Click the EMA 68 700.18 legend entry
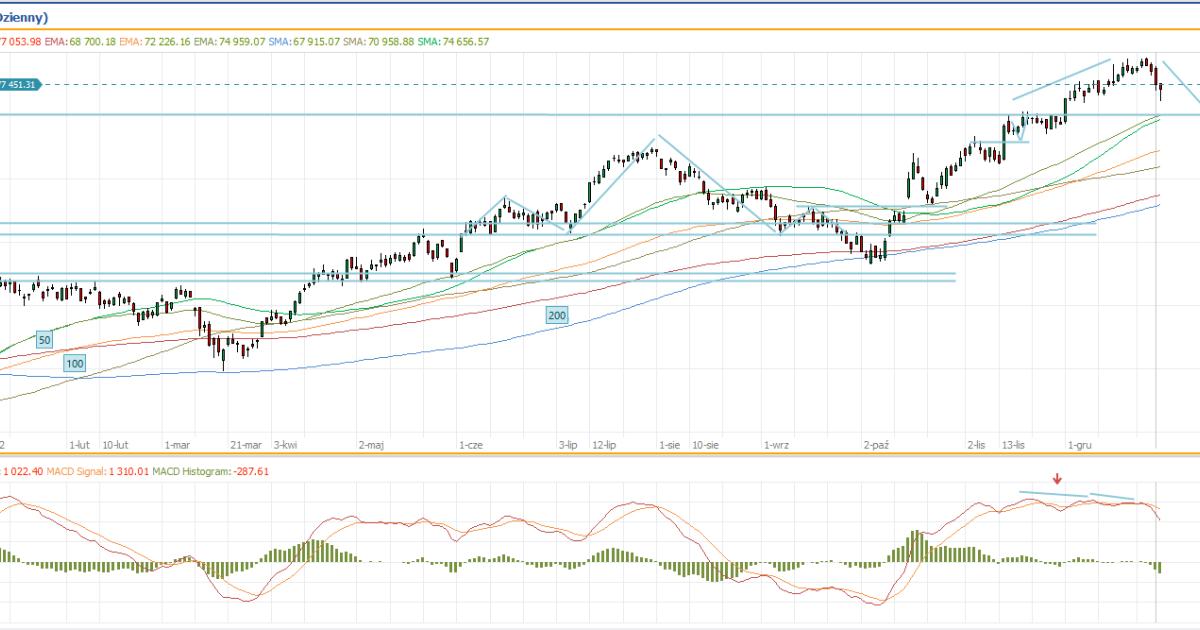Viewport: 1200px width, 630px height. pos(84,41)
